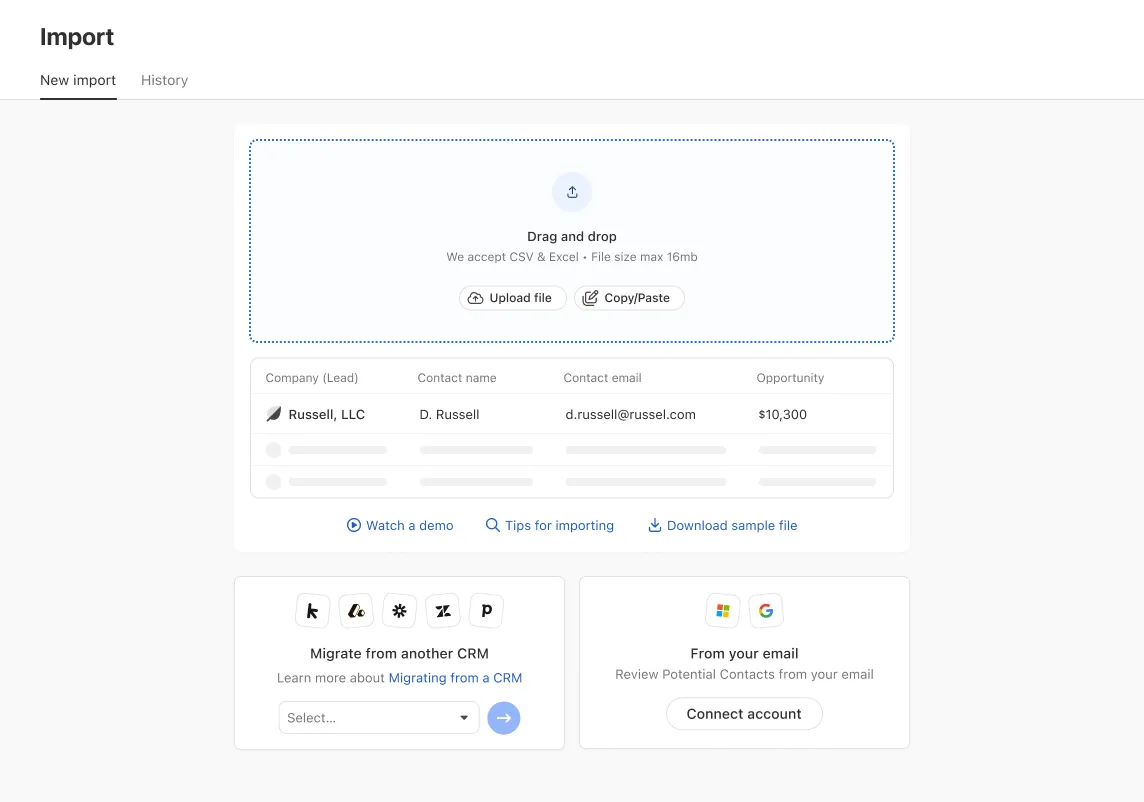
Task: Open the Select... CRM dropdown
Action: tap(379, 718)
